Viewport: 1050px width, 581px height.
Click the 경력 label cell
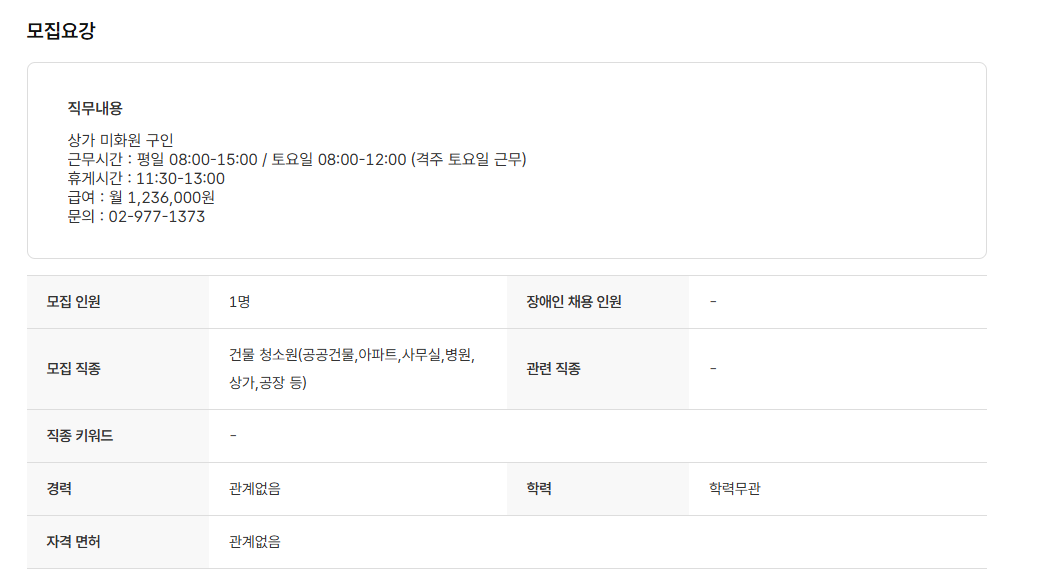coord(60,489)
